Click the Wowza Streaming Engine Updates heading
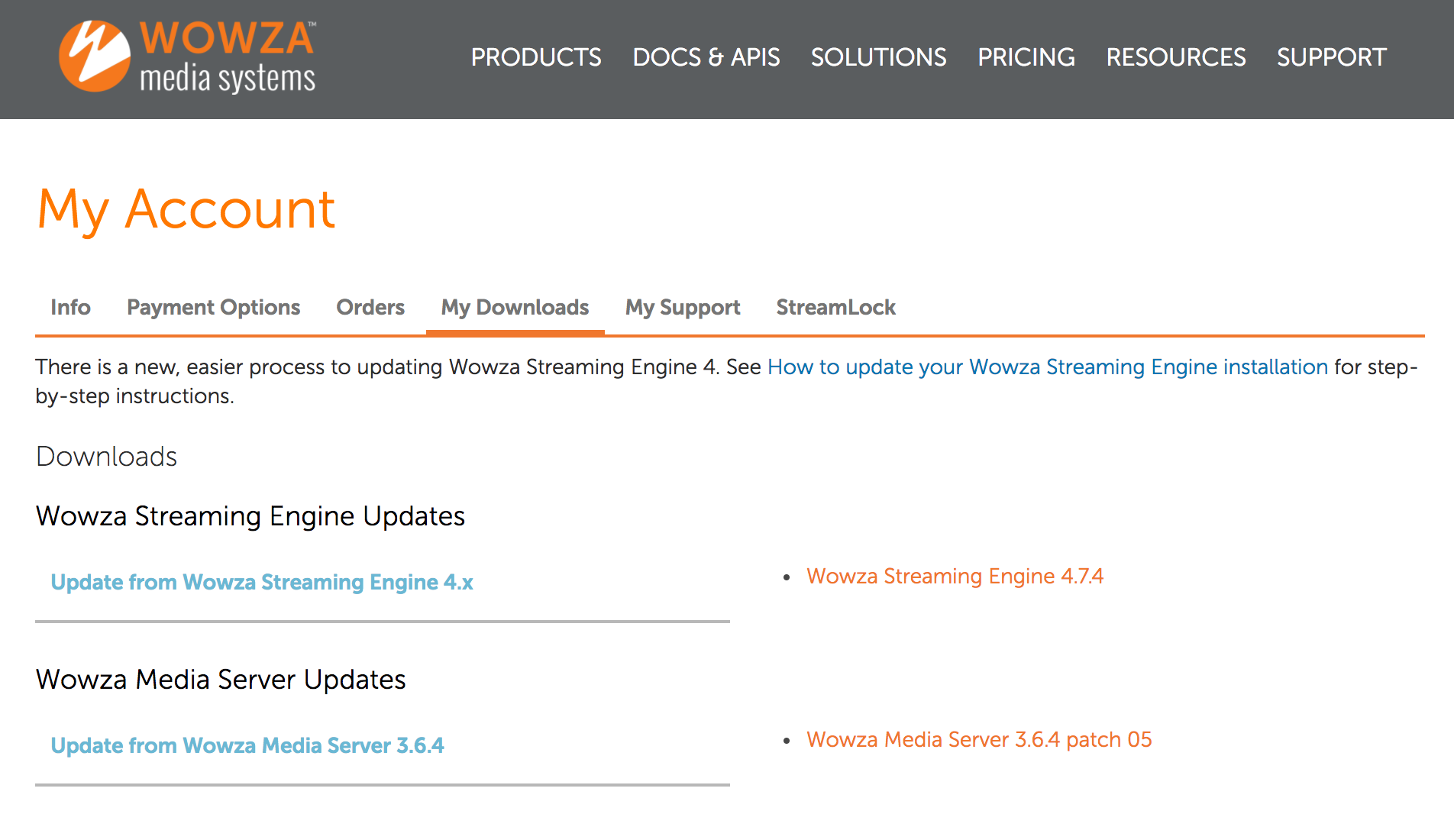Image resolution: width=1454 pixels, height=840 pixels. (250, 516)
